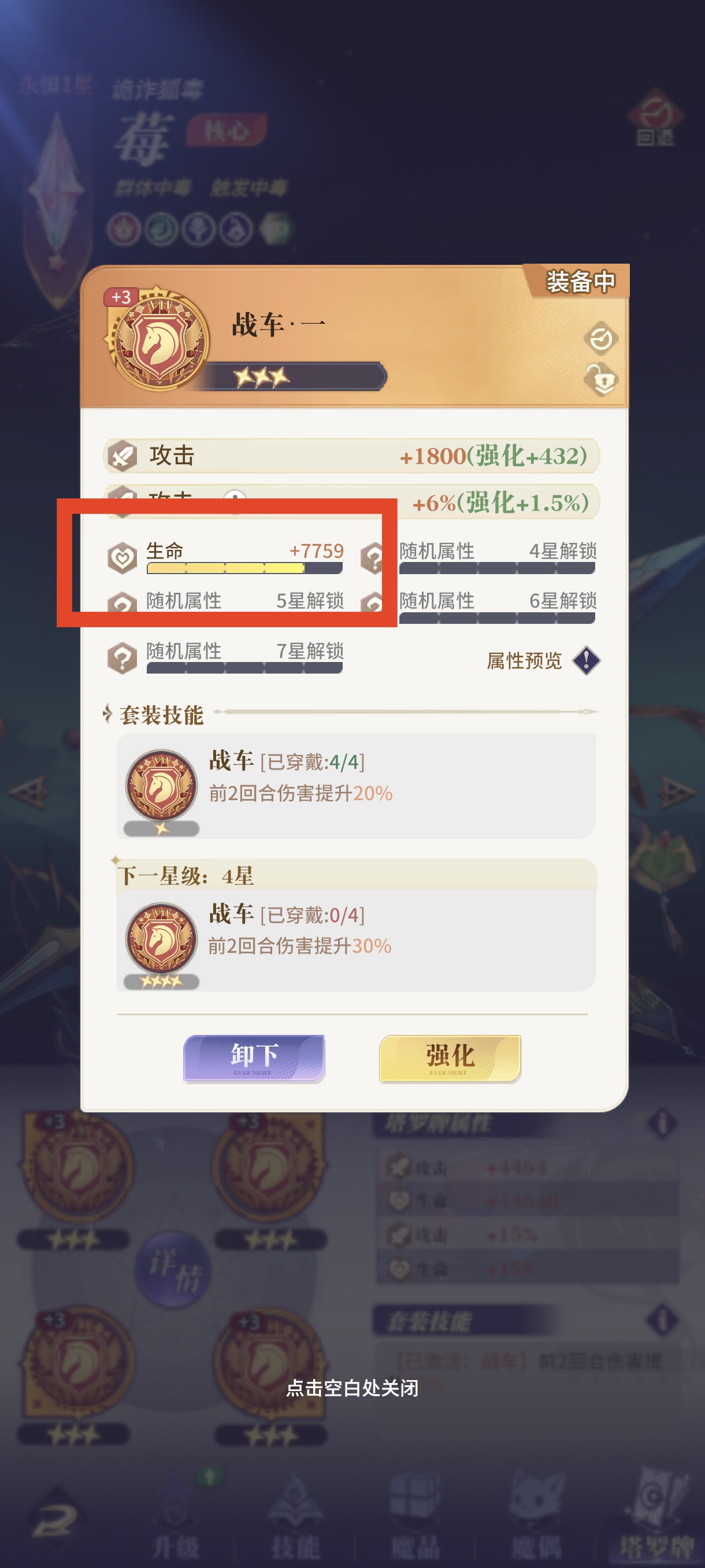The image size is (705, 1568).
Task: Tap the question mark icon for 7星解锁
Action: [123, 658]
